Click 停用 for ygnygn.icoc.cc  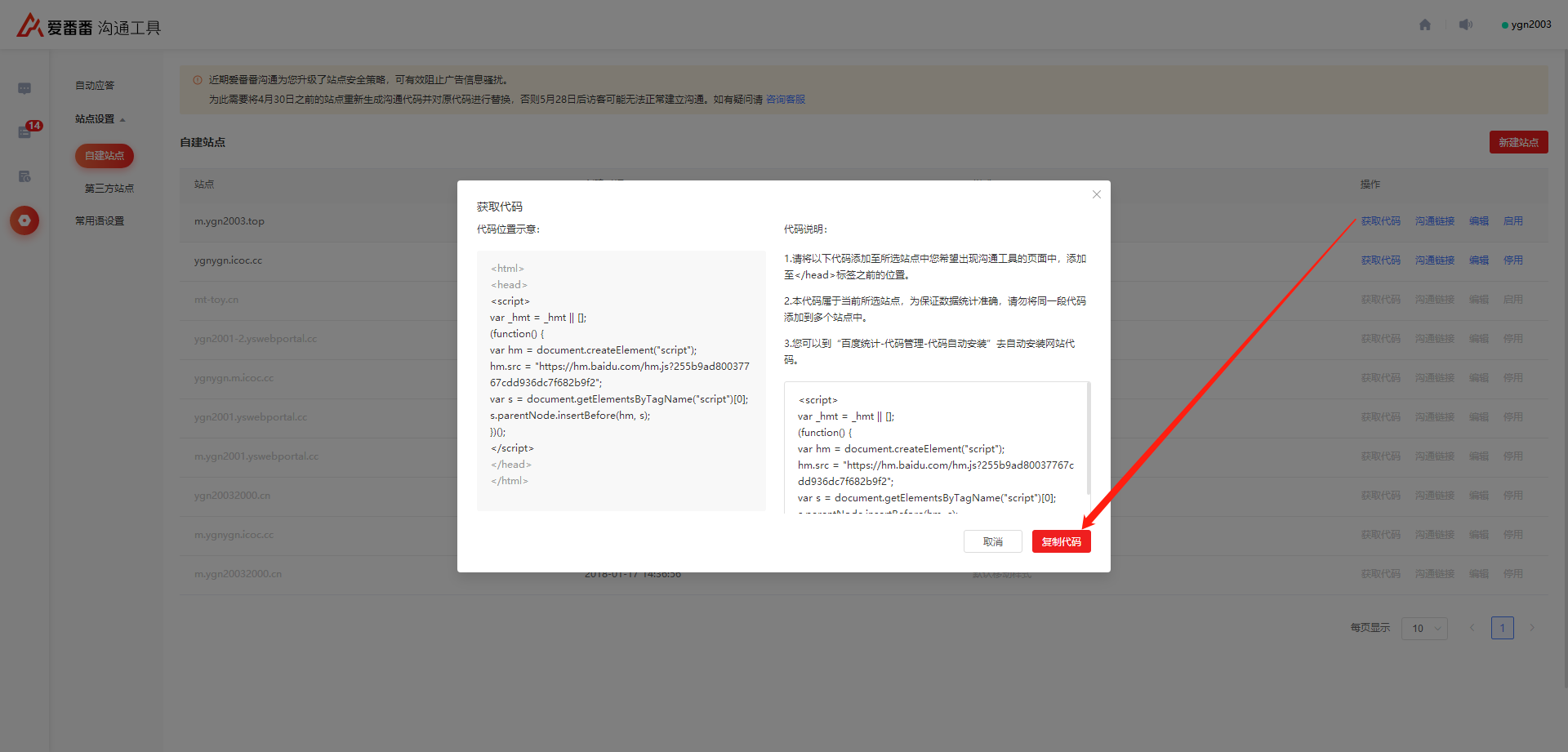(1513, 260)
